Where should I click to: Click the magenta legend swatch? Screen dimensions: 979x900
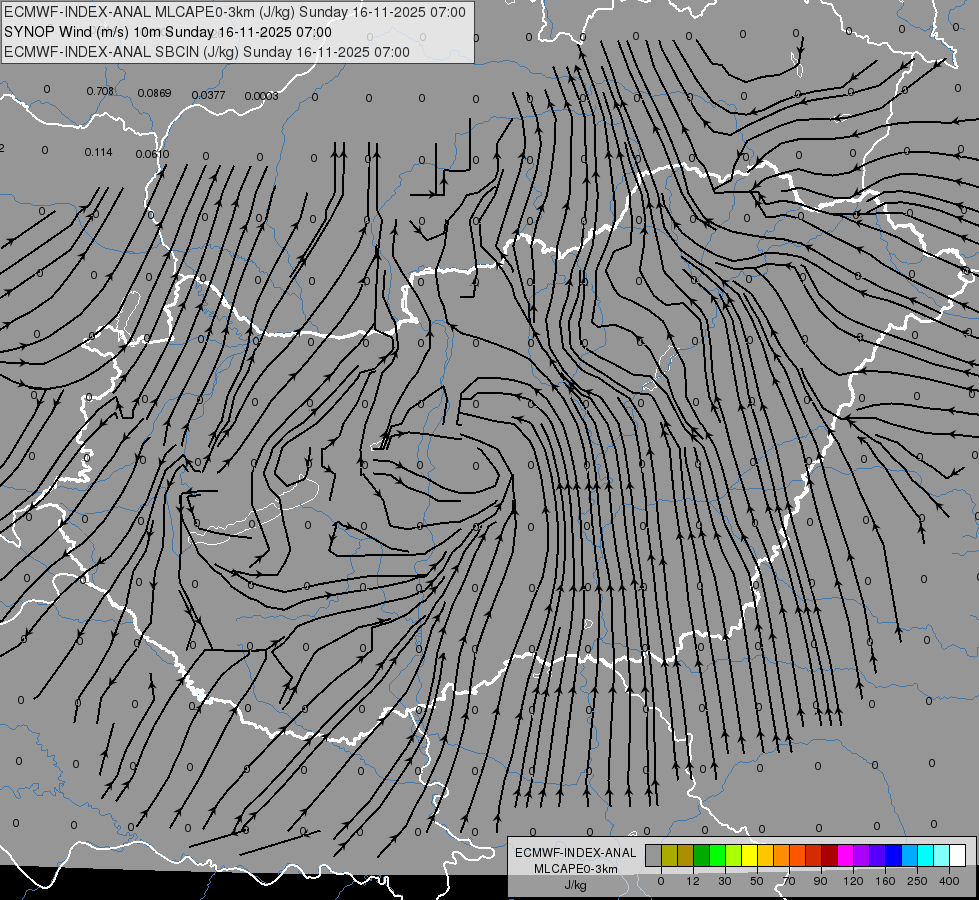(846, 855)
